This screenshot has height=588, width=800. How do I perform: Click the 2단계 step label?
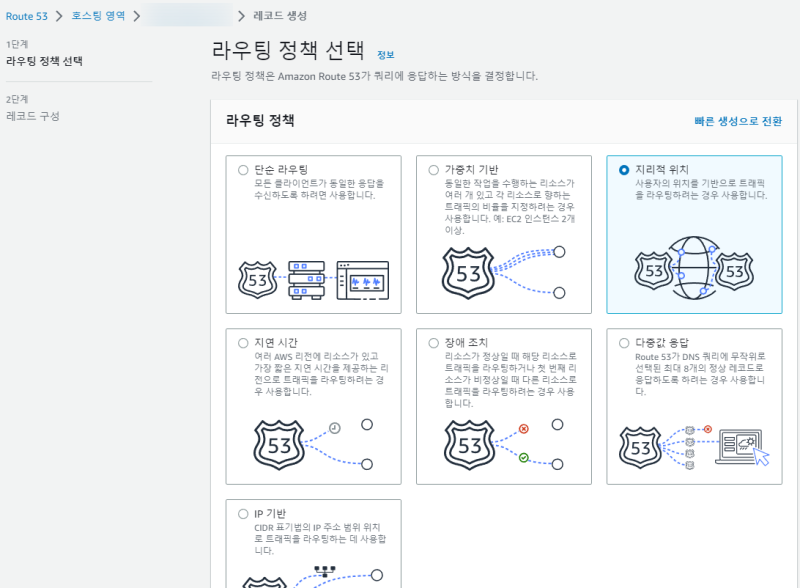coord(17,100)
